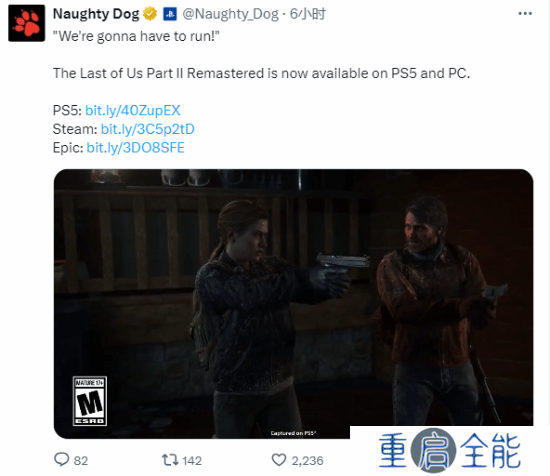Click the 82 replies count
This screenshot has height=476, width=550.
(81, 461)
